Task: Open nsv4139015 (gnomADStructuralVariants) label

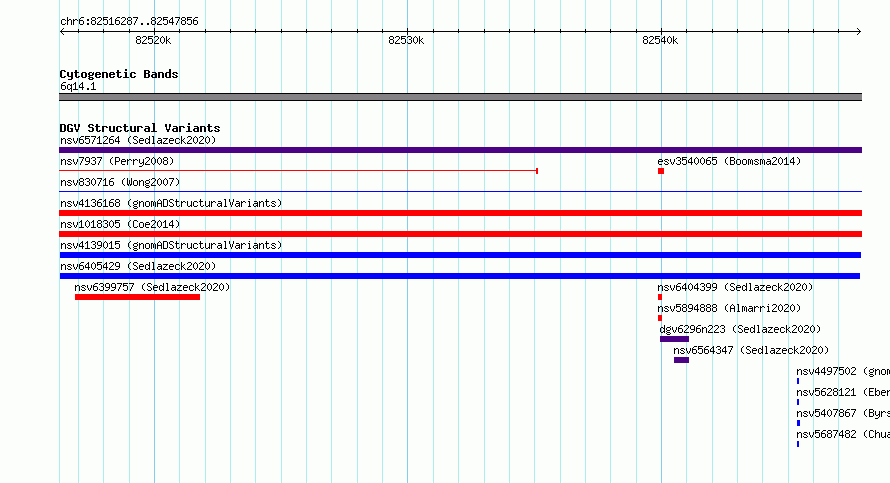Action: pyautogui.click(x=171, y=245)
